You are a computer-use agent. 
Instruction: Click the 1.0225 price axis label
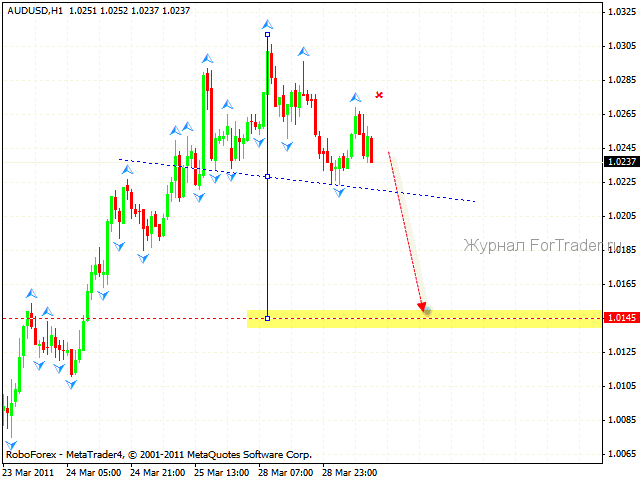coord(622,182)
